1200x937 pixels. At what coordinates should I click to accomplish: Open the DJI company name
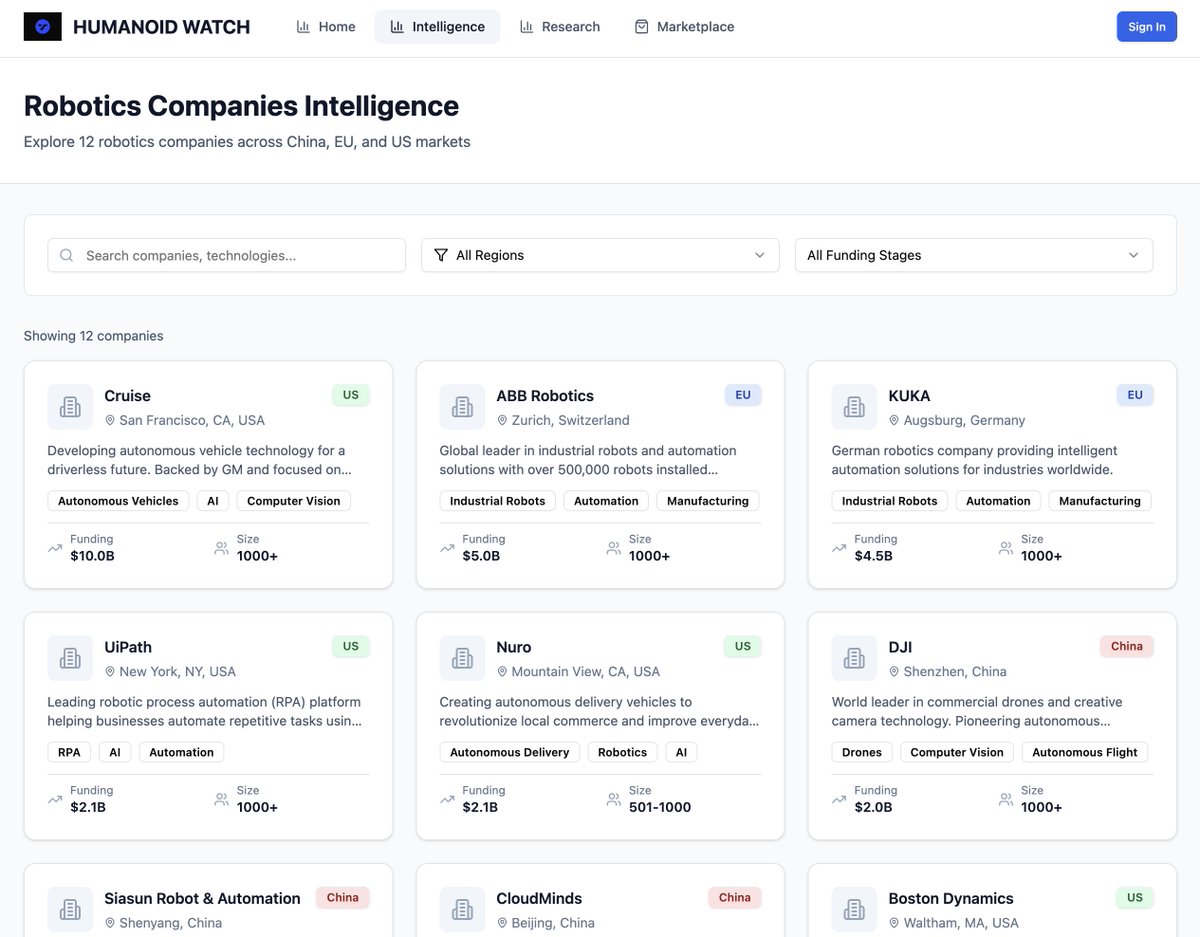(x=900, y=647)
